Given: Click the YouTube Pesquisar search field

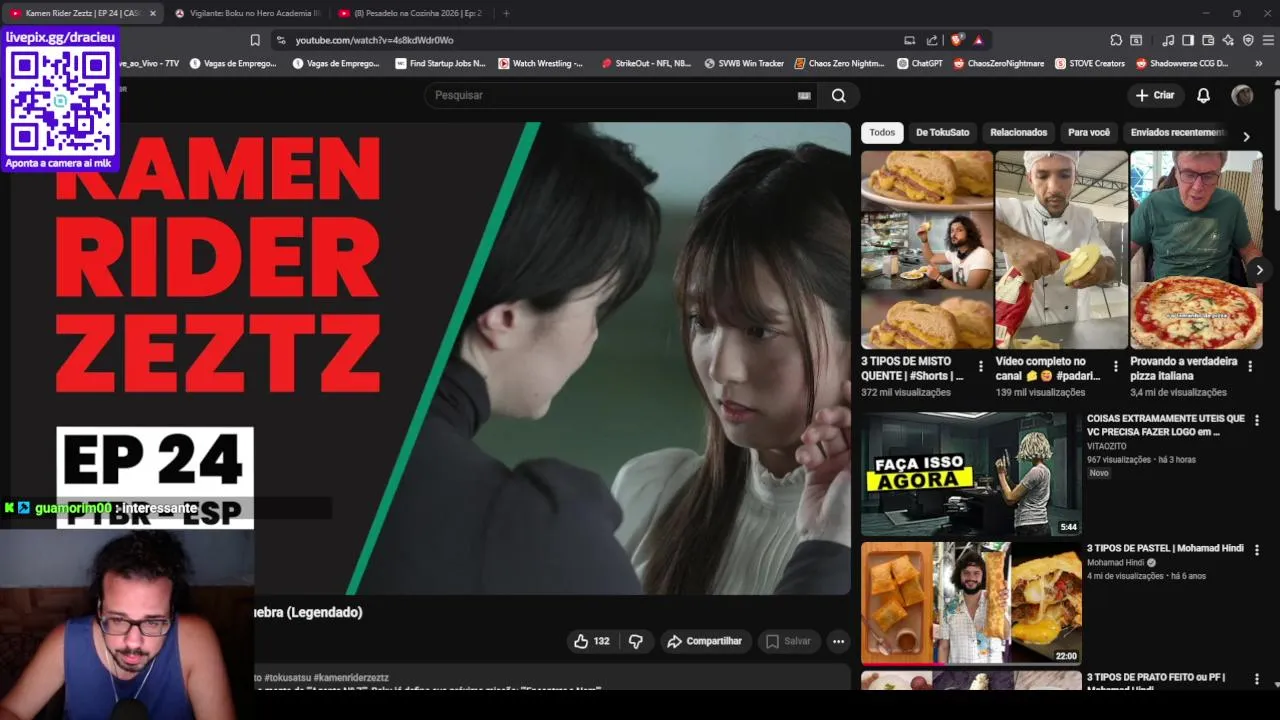Looking at the screenshot, I should 620,95.
